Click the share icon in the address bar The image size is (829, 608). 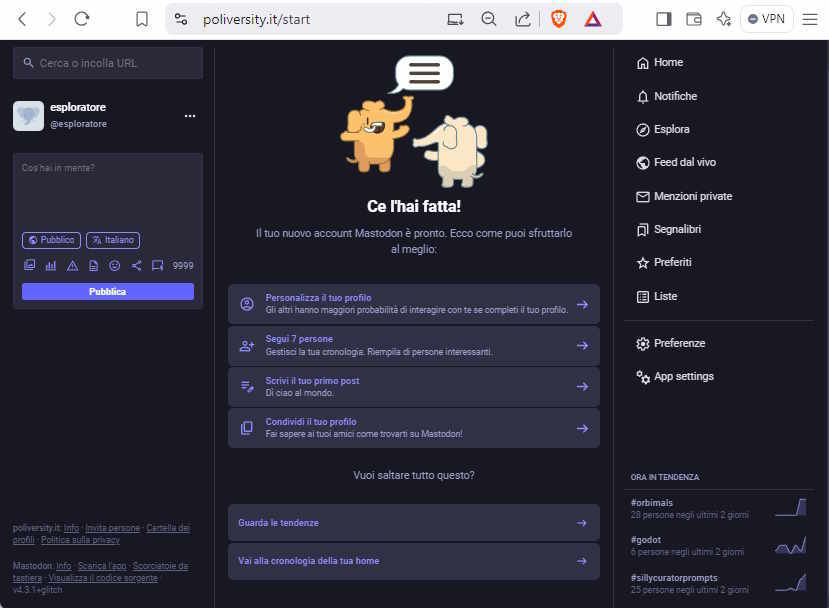pyautogui.click(x=522, y=20)
